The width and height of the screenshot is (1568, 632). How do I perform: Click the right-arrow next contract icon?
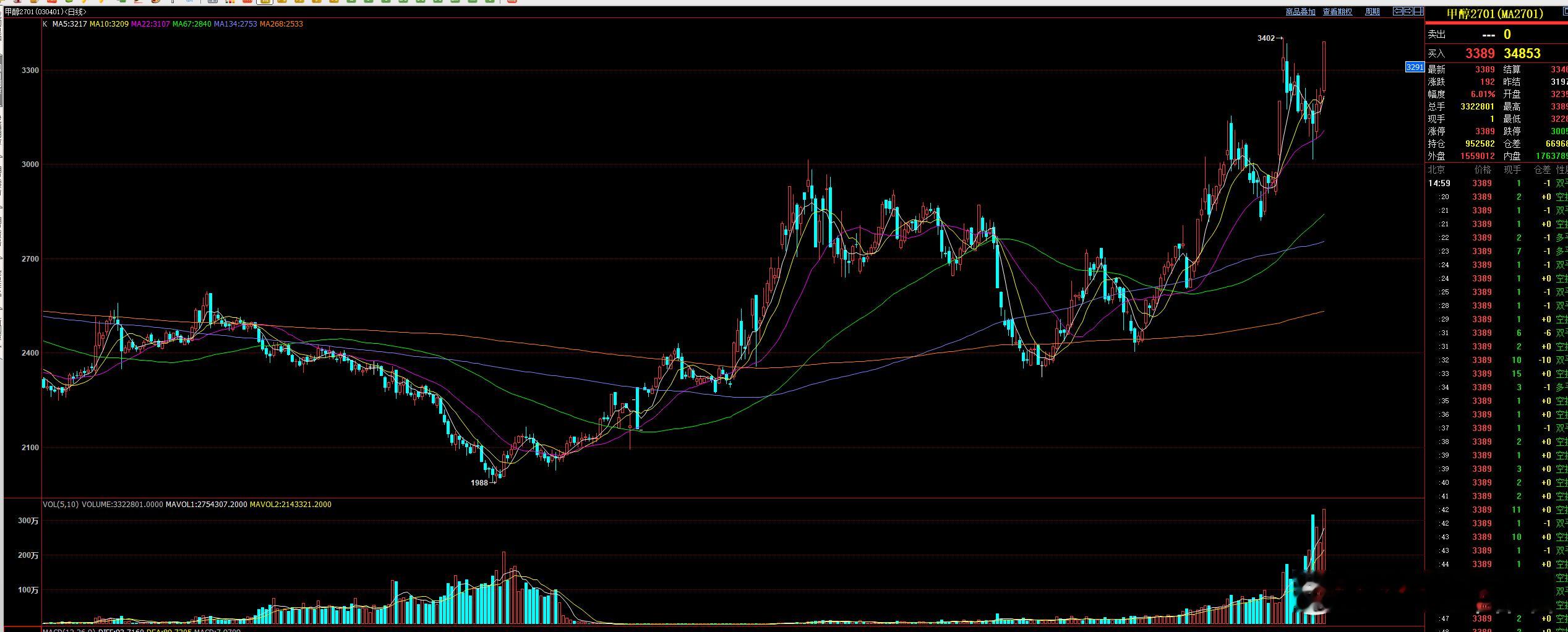point(1408,11)
